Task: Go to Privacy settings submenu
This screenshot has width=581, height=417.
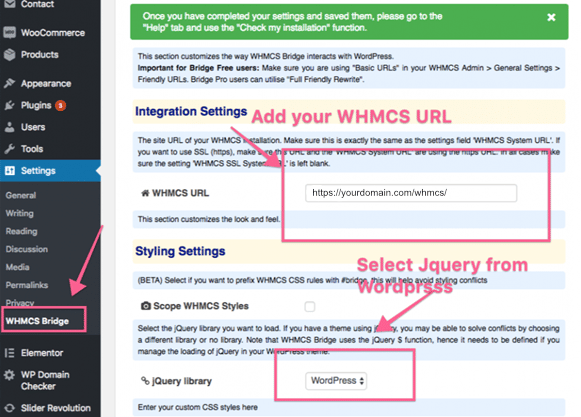Action: (20, 302)
